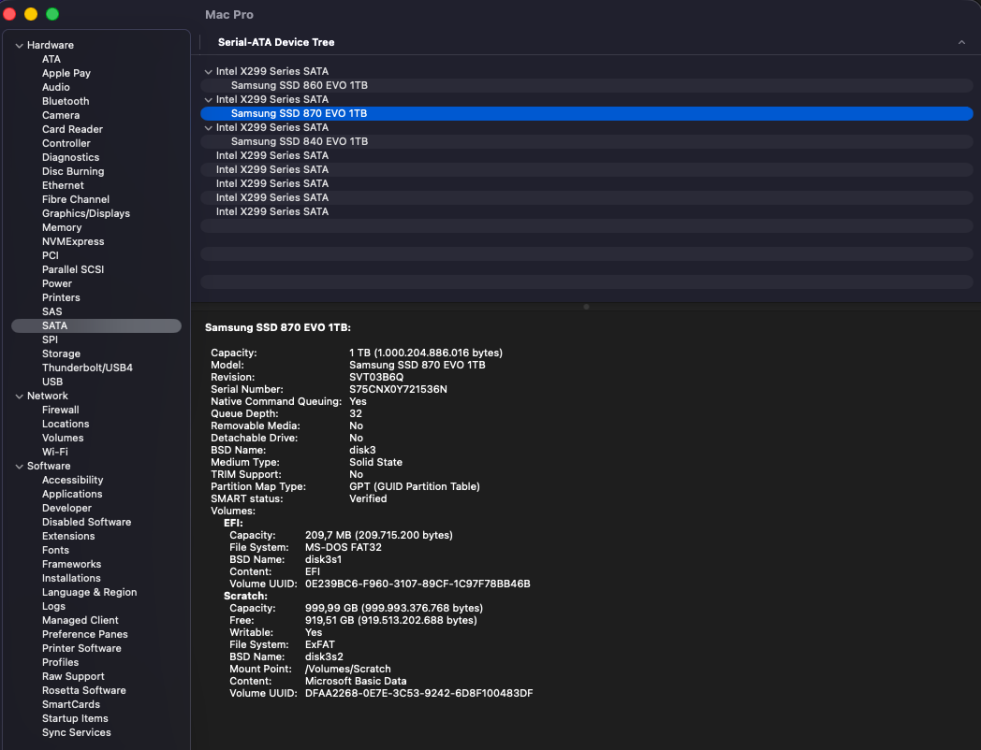Viewport: 981px width, 750px height.
Task: Collapse the Intel X299 SATA node above the 870 EVO
Action: (208, 99)
